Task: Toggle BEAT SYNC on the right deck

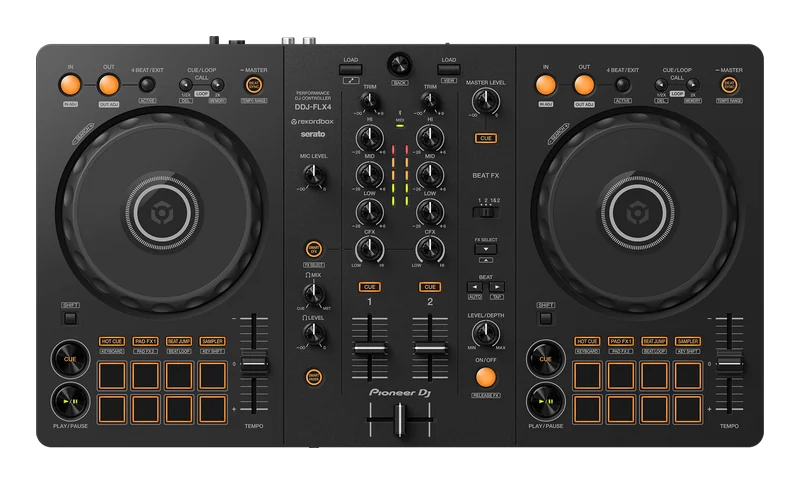Action: click(730, 85)
